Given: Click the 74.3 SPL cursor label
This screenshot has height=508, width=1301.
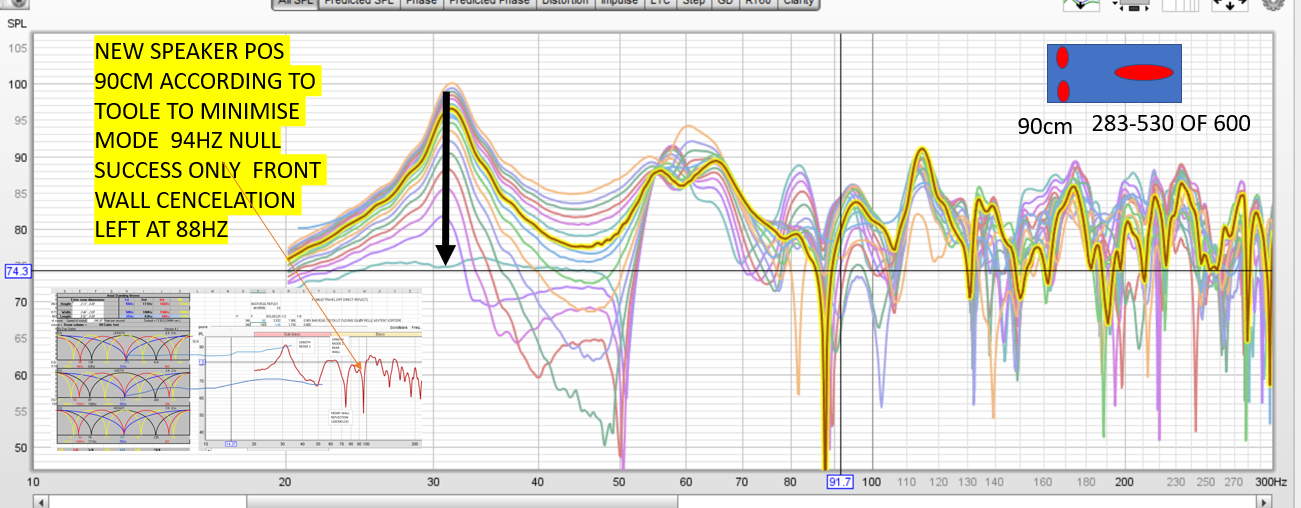Looking at the screenshot, I should (x=18, y=271).
